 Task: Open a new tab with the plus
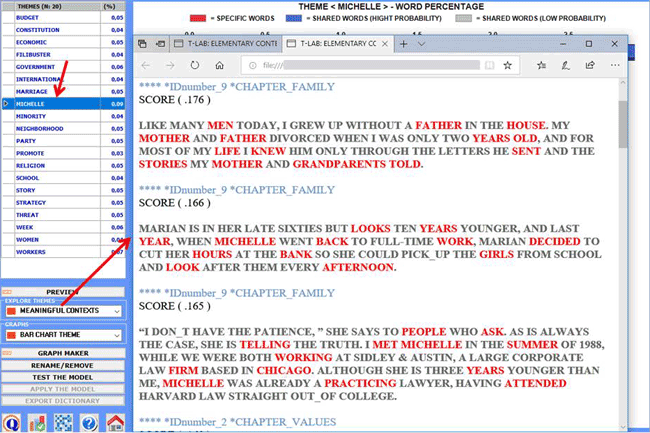point(403,44)
